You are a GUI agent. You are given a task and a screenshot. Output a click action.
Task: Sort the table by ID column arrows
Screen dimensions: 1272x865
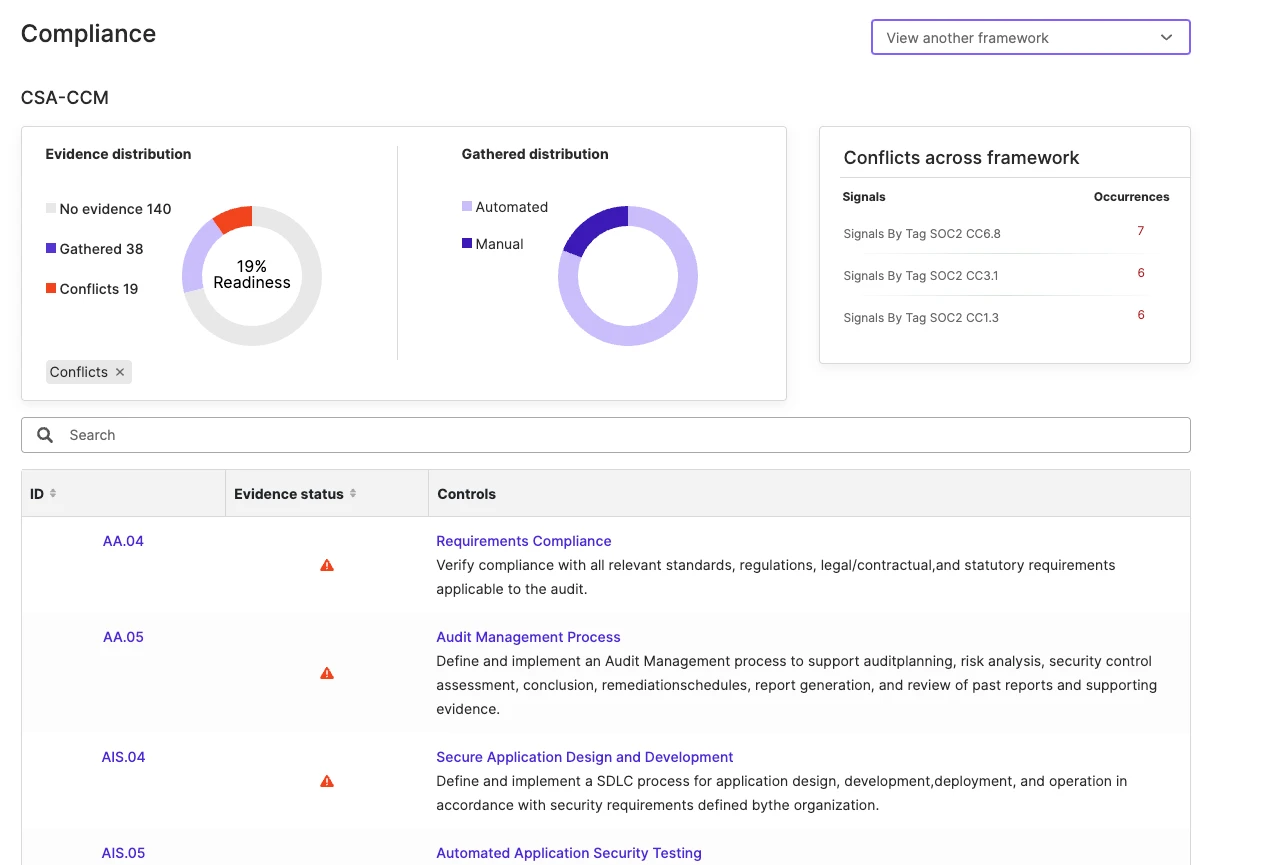click(x=53, y=494)
